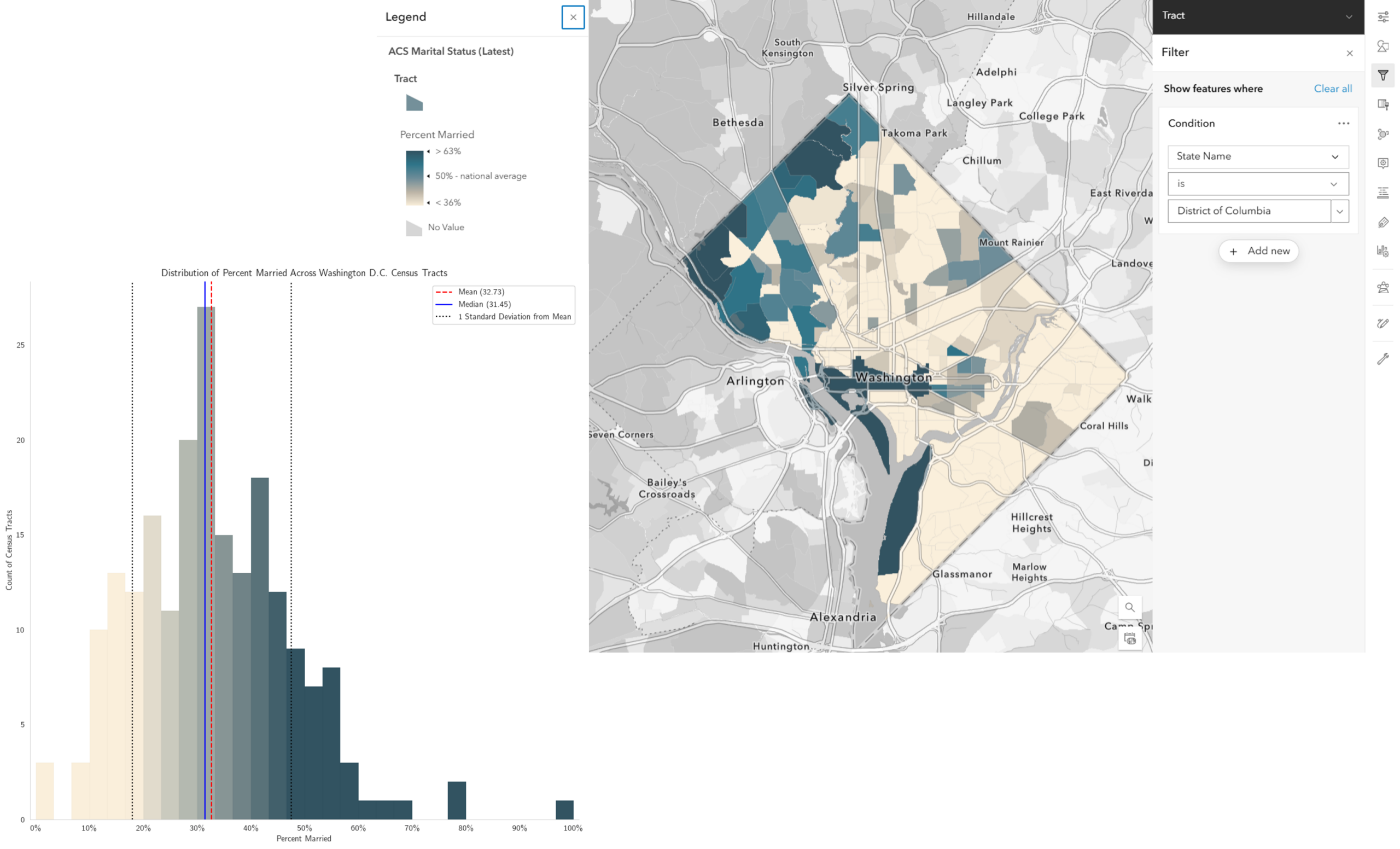The image size is (1400, 849).
Task: Open the Configure charts icon
Action: pyautogui.click(x=1382, y=251)
